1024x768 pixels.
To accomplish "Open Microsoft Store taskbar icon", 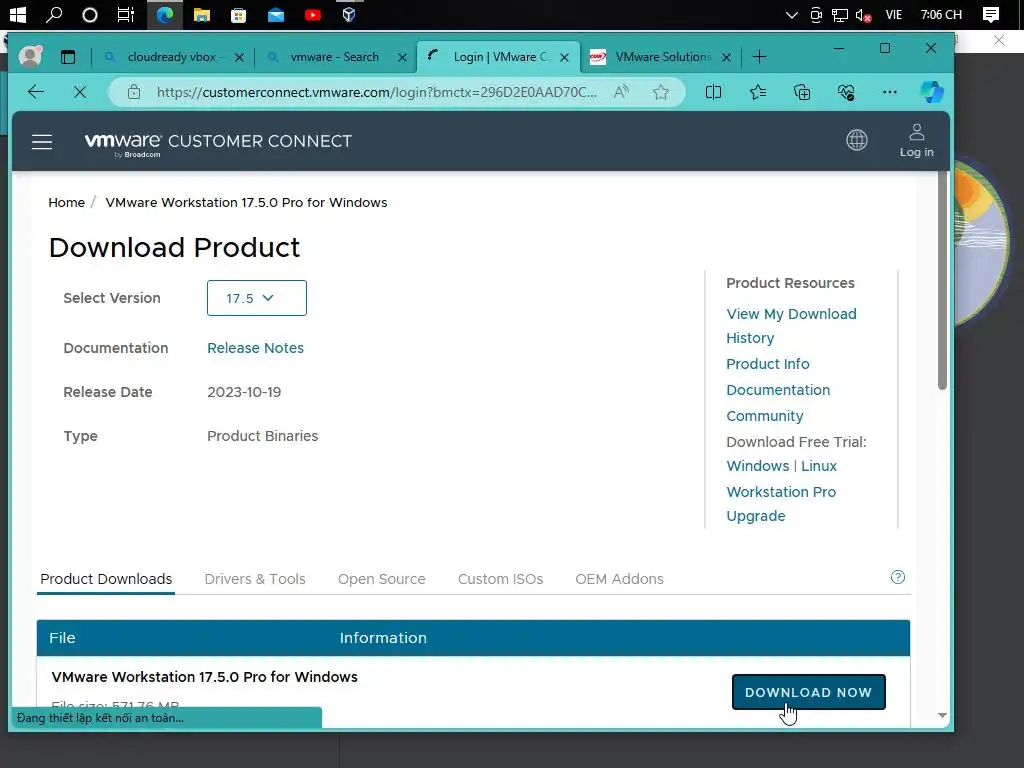I will click(238, 14).
